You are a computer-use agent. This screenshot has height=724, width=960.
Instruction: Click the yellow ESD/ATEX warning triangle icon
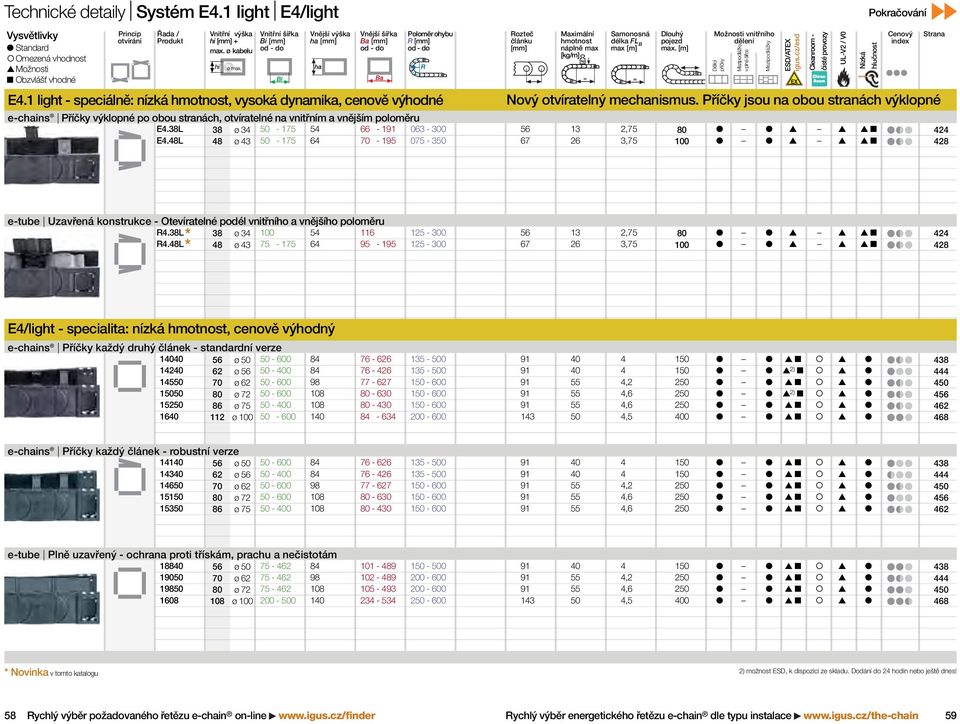(x=793, y=78)
